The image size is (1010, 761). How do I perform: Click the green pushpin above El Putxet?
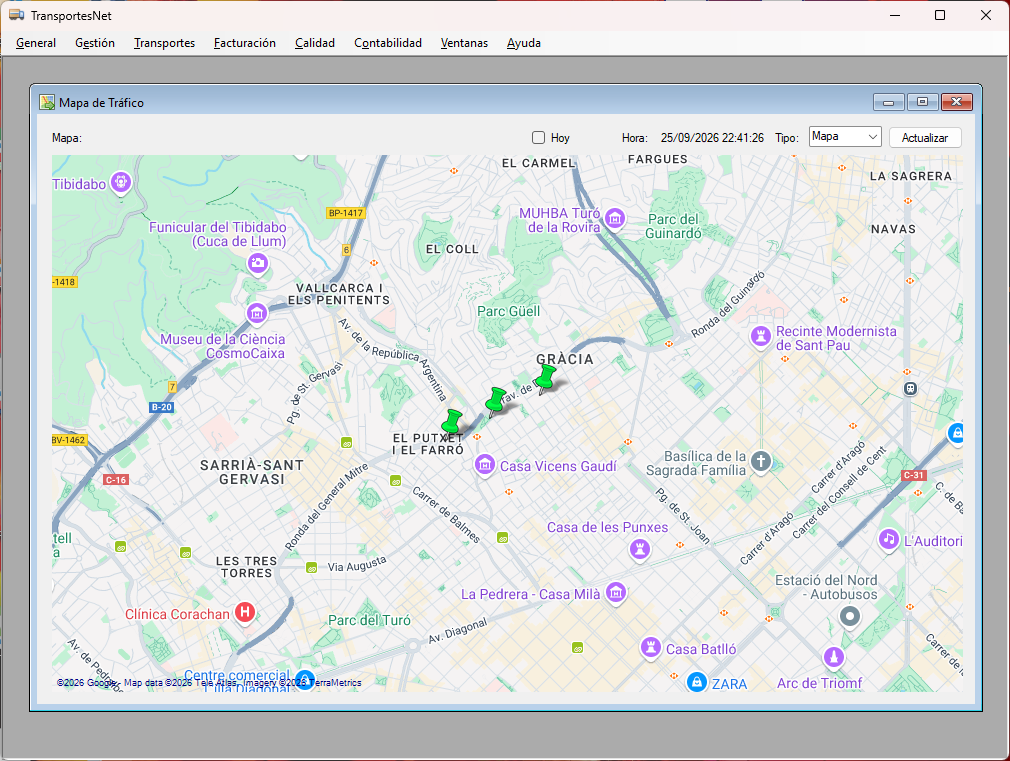point(452,423)
